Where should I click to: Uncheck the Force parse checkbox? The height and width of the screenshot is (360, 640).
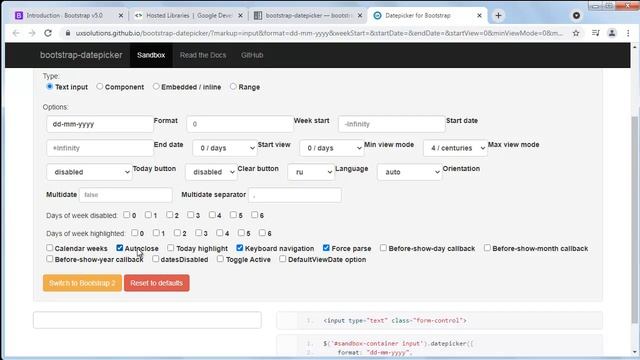[x=326, y=248]
